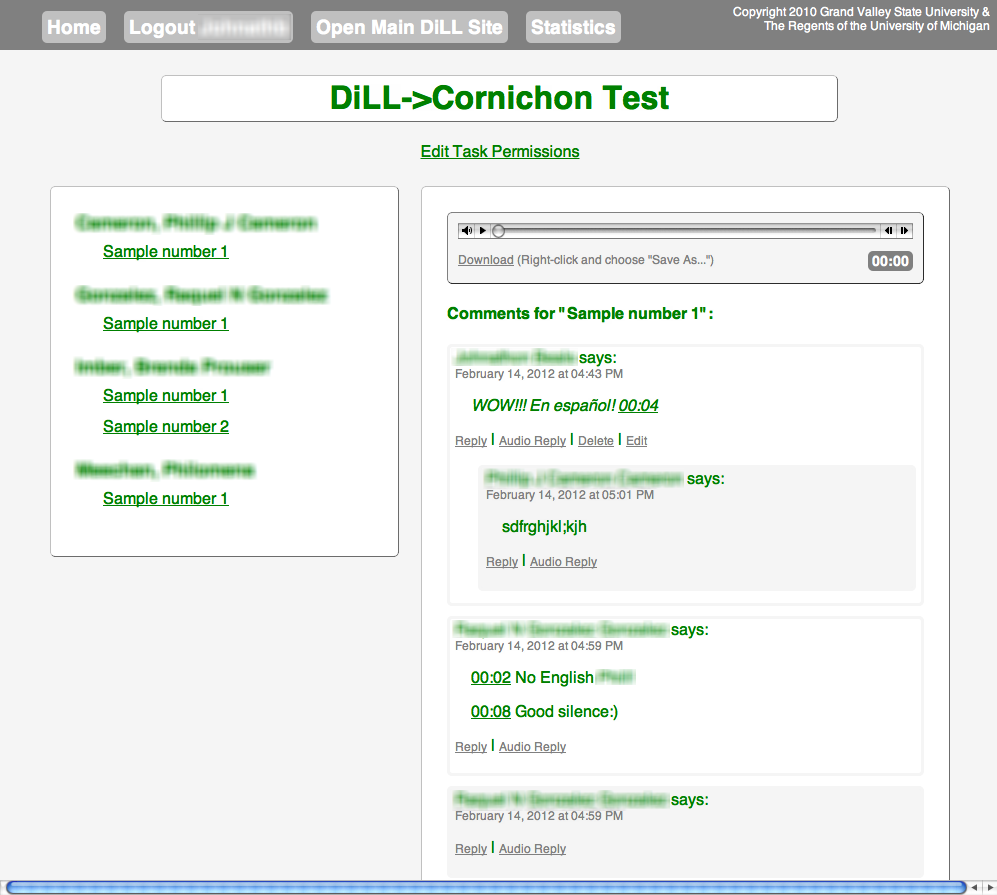Edit the WOW!!! En español comment
997x895 pixels.
636,441
